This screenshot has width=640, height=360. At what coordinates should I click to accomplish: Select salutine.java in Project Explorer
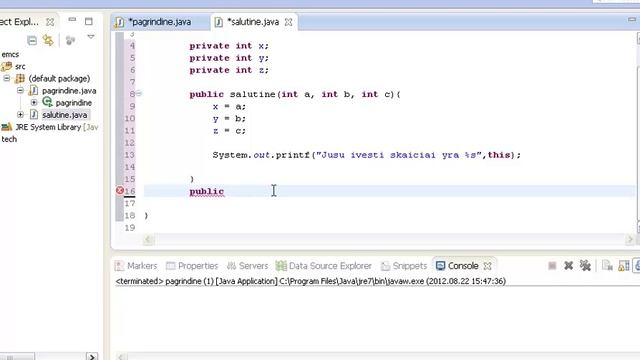[64, 115]
